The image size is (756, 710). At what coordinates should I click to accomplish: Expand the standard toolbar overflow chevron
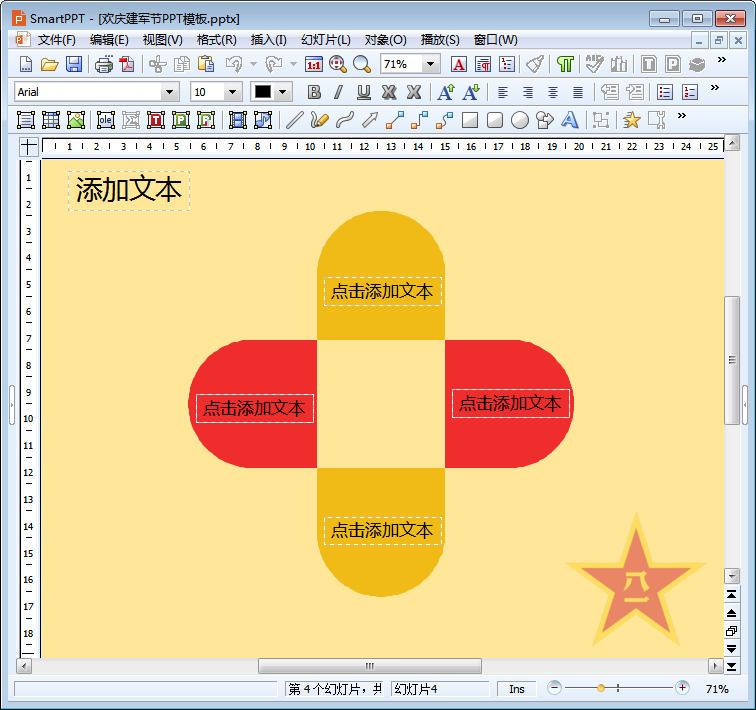coord(721,60)
